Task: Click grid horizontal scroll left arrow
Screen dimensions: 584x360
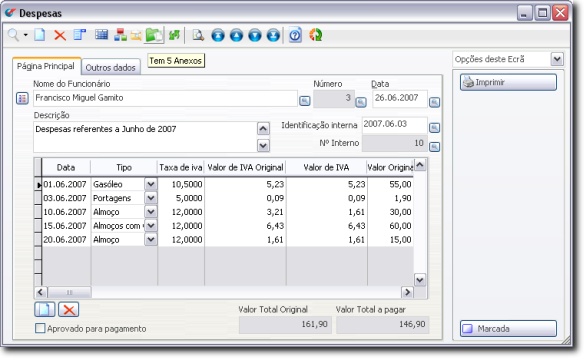Action: point(41,292)
